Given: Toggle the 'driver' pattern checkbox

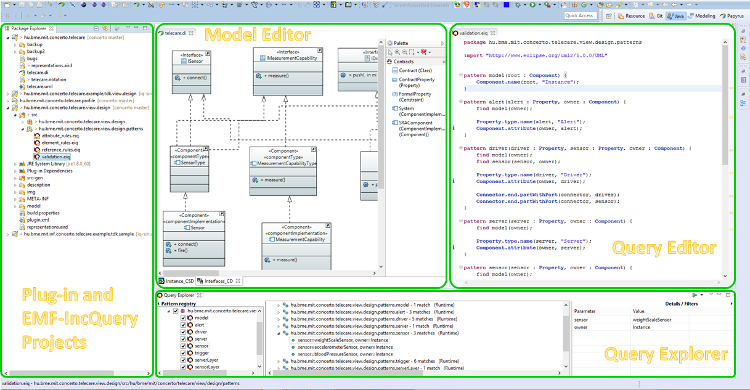Looking at the screenshot, I should tap(183, 332).
